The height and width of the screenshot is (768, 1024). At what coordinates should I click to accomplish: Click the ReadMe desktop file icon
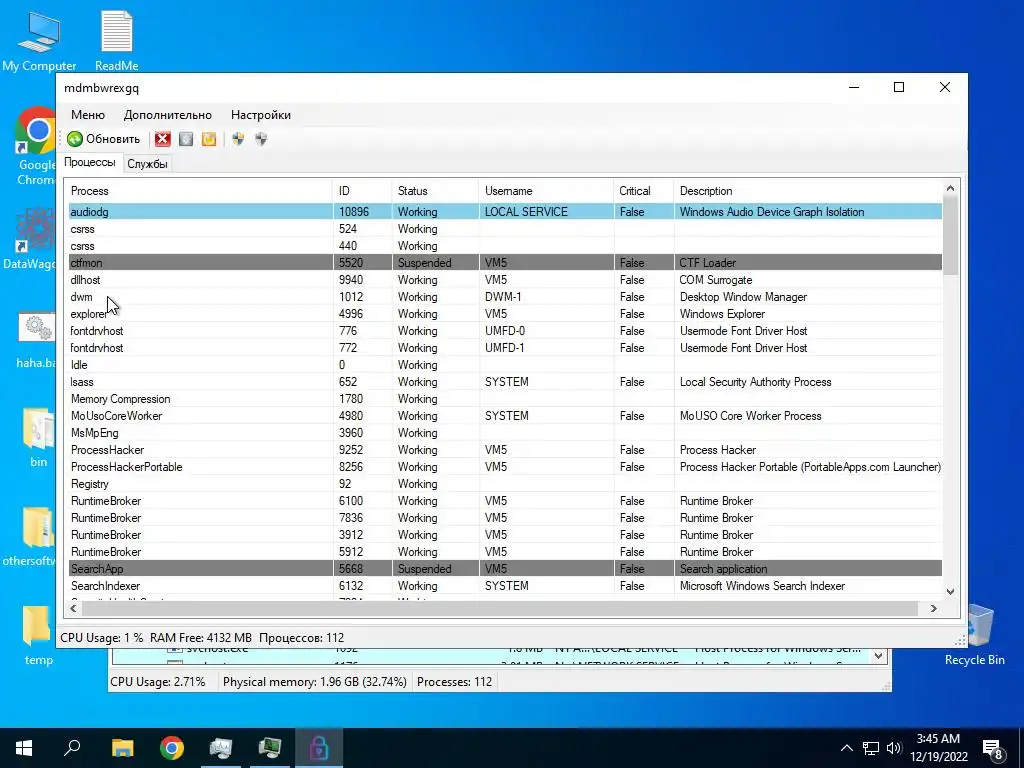pos(116,40)
